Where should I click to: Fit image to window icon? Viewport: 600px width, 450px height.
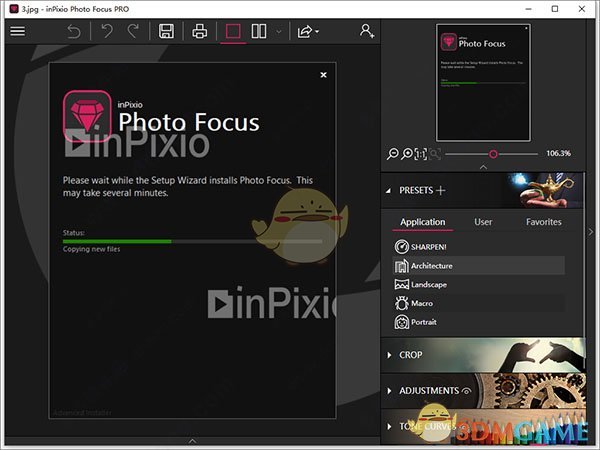click(435, 154)
